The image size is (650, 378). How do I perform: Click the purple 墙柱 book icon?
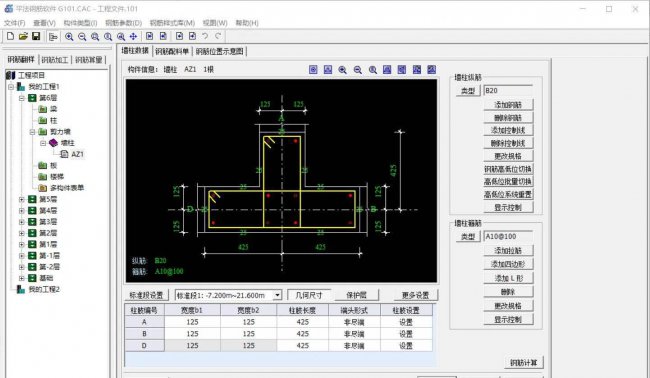[53, 143]
